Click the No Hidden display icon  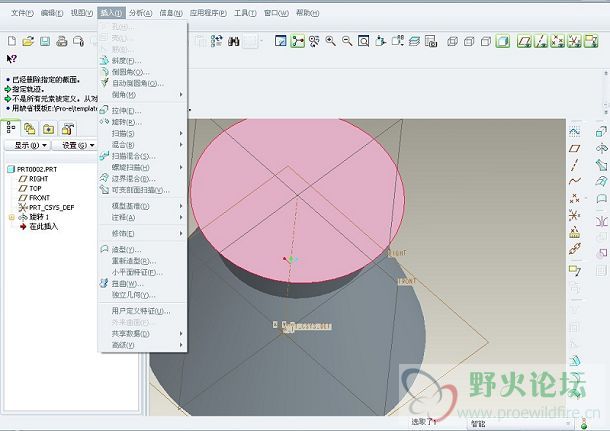[x=486, y=41]
